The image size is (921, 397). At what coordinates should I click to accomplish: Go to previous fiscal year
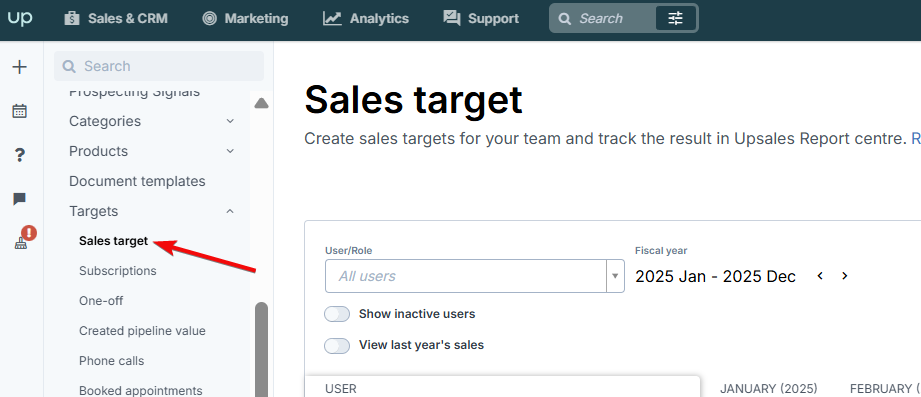pyautogui.click(x=821, y=276)
